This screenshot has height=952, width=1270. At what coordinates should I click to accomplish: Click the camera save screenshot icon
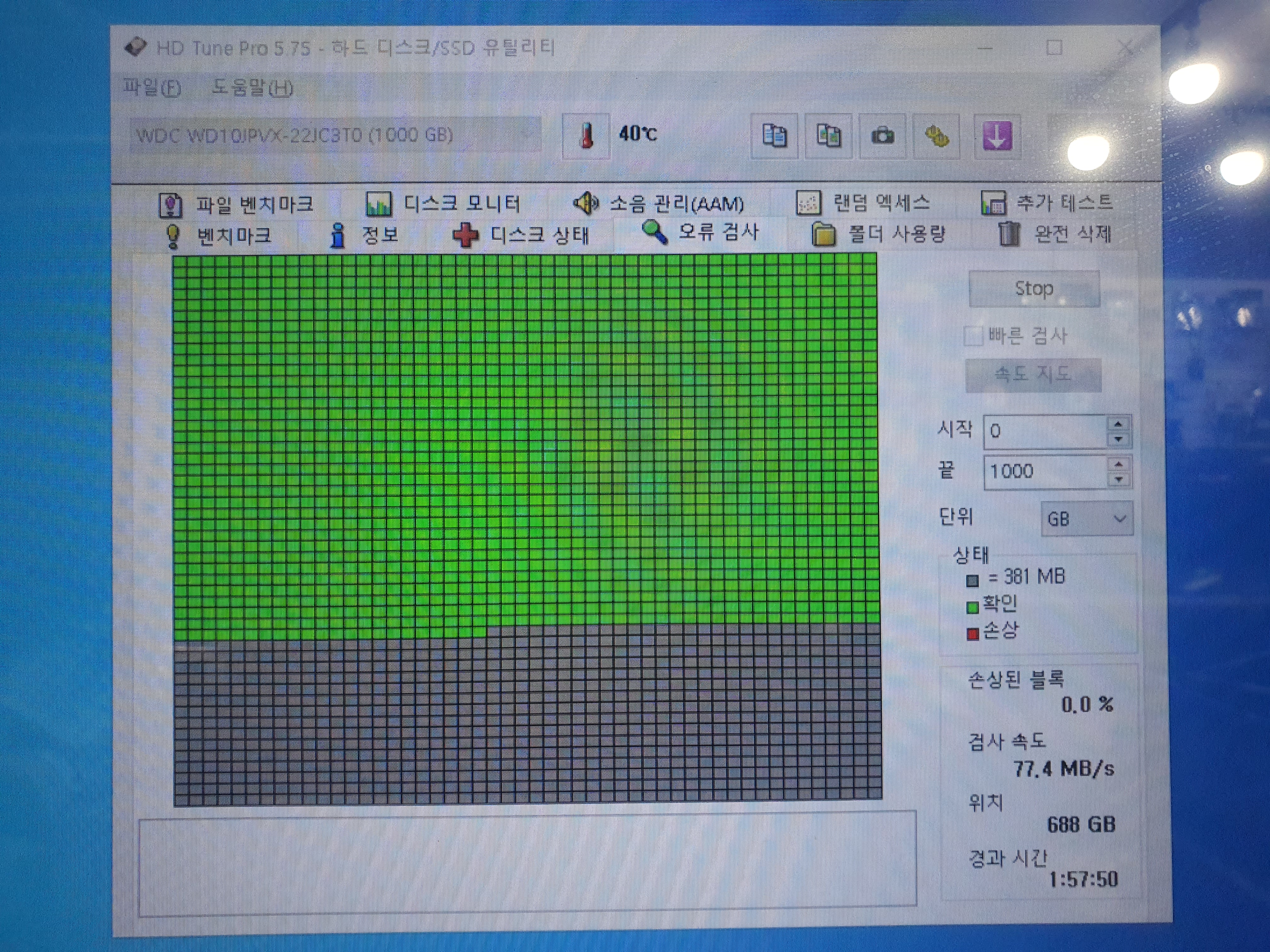883,136
